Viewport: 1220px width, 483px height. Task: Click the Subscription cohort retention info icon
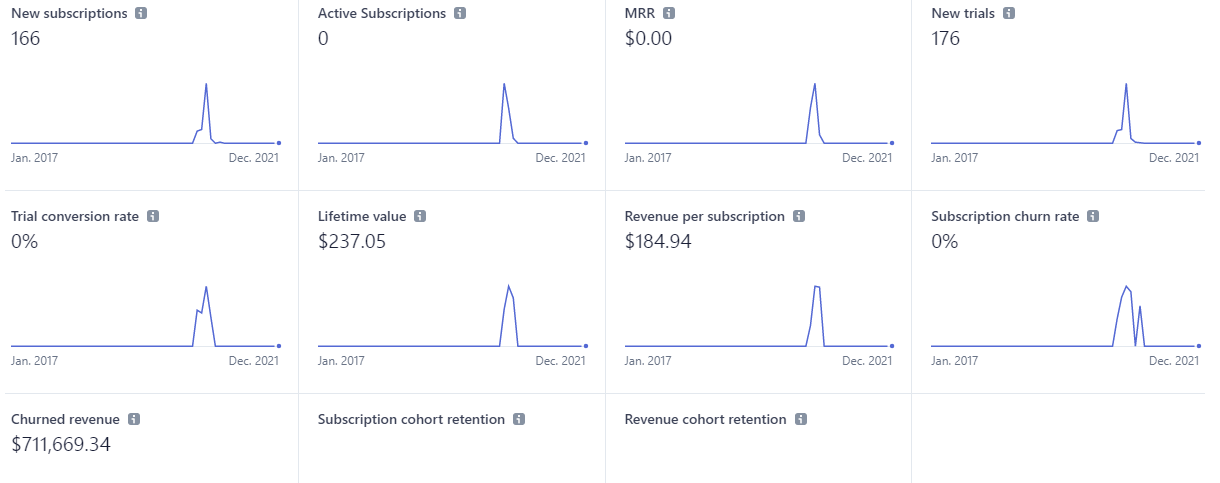click(x=519, y=420)
